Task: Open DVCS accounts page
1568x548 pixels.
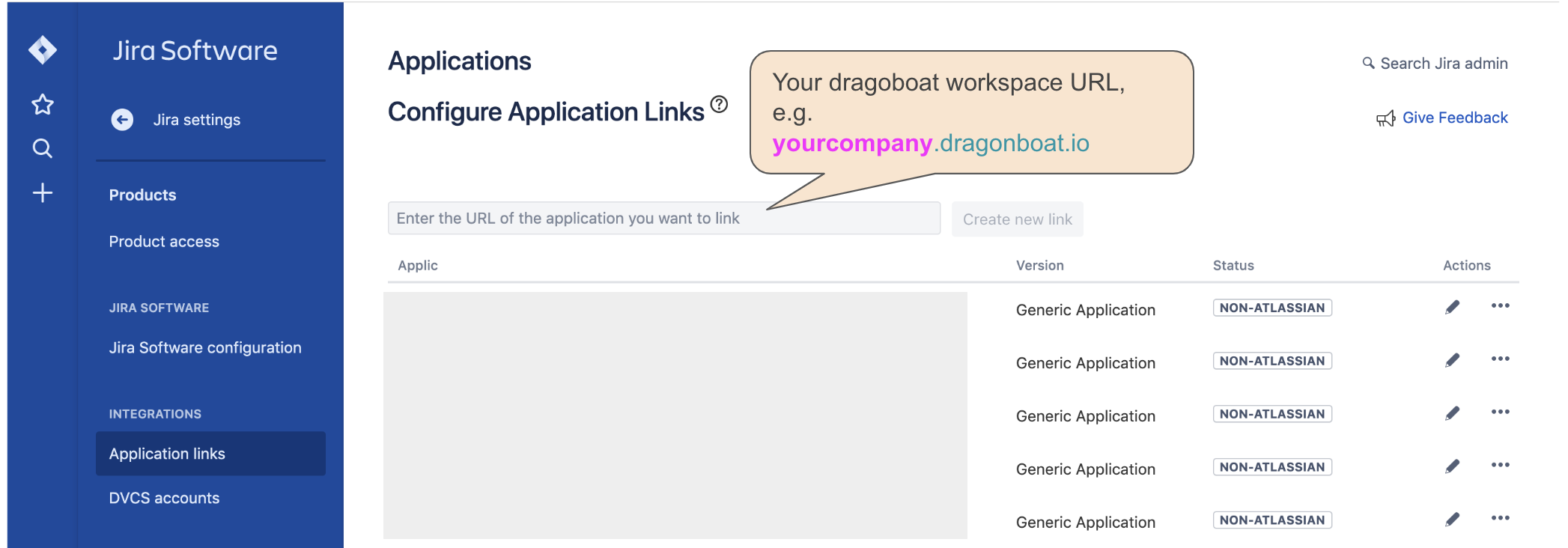Action: pyautogui.click(x=164, y=499)
